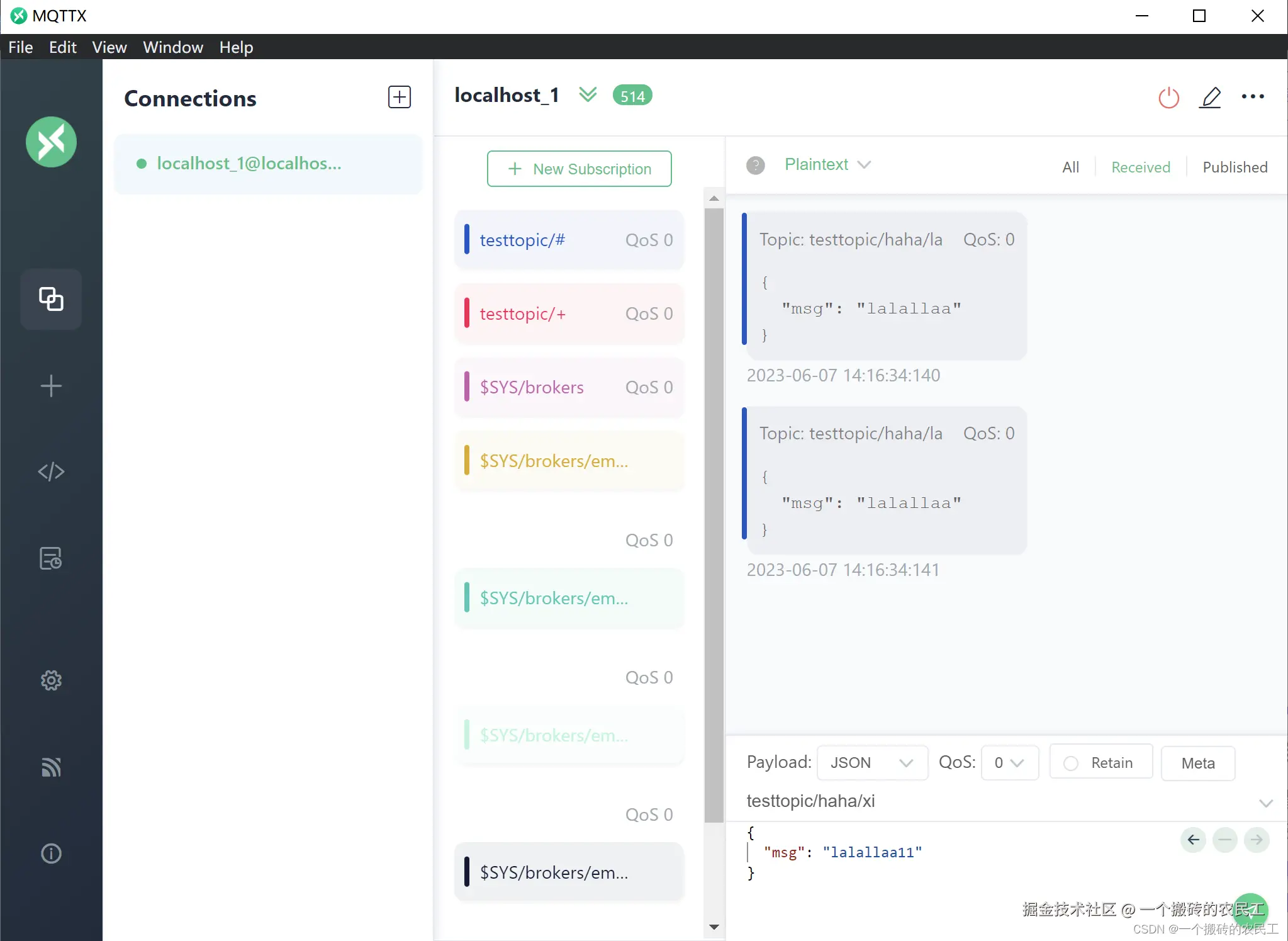1288x941 pixels.
Task: Open the three-dot more options menu
Action: click(x=1253, y=97)
